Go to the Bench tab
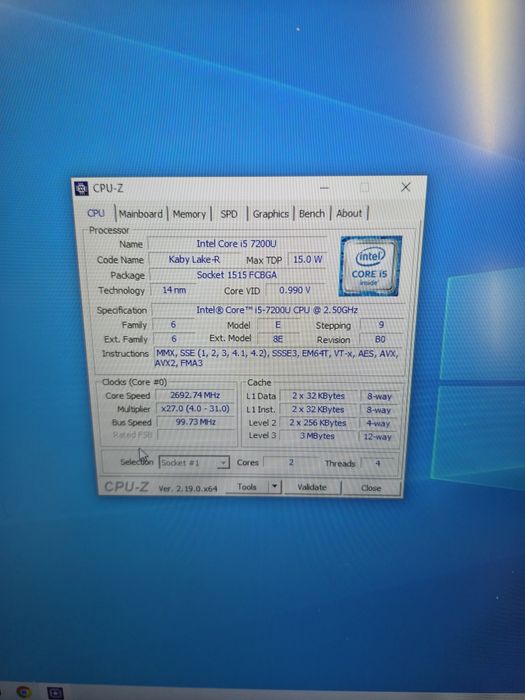The width and height of the screenshot is (525, 700). 312,213
